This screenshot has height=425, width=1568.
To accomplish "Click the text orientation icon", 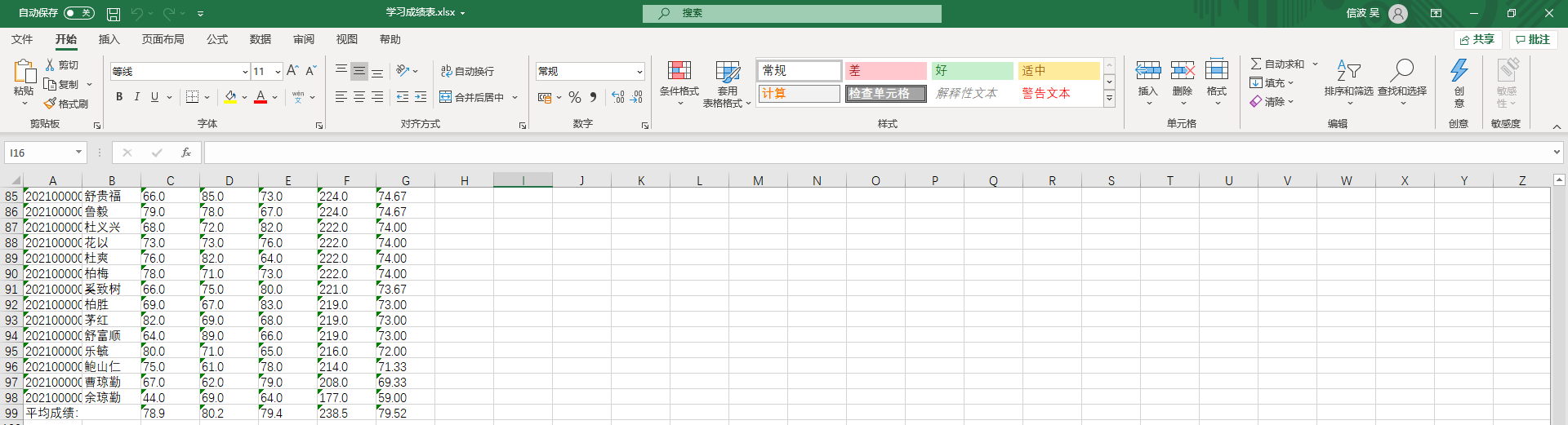I will 403,71.
